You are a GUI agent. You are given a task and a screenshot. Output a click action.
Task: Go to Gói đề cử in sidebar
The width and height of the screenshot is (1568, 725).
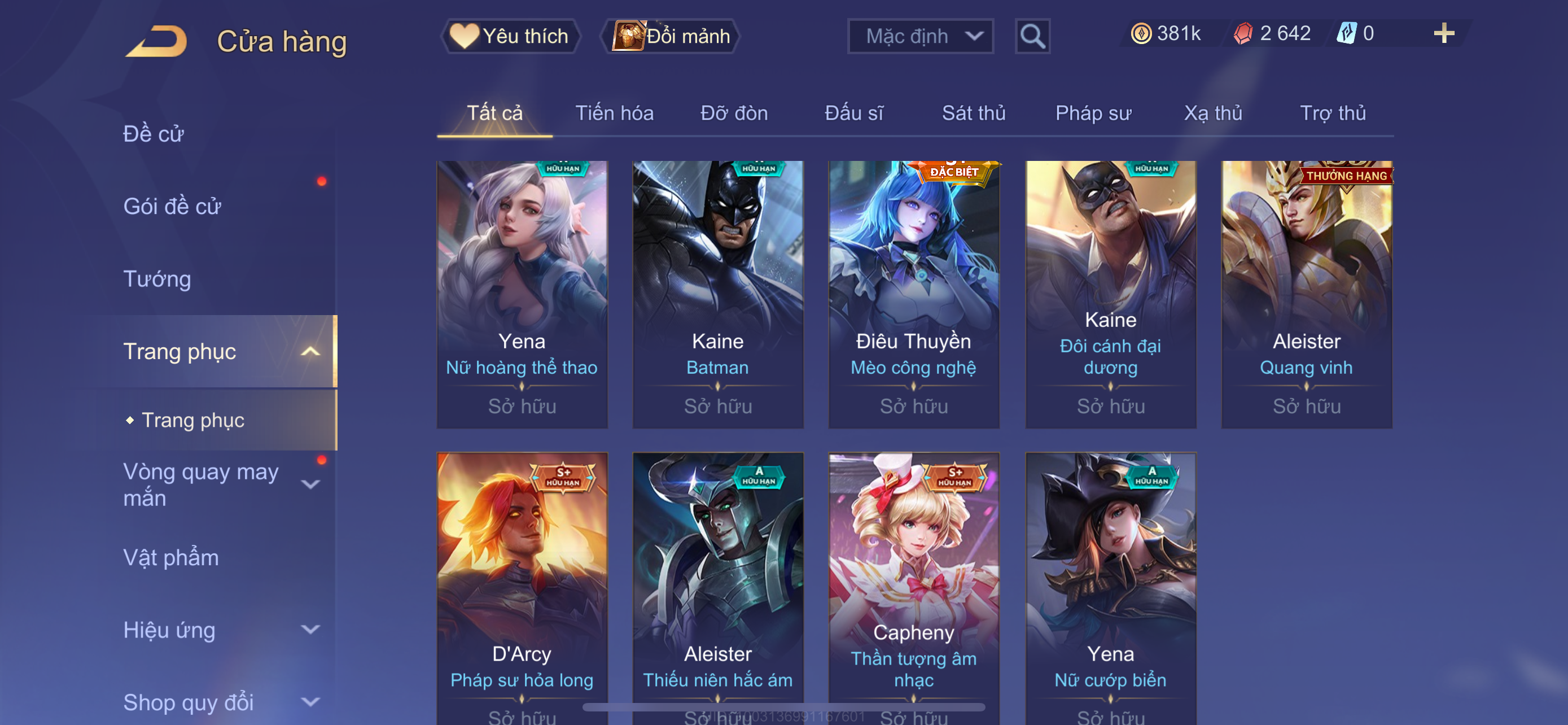(172, 206)
